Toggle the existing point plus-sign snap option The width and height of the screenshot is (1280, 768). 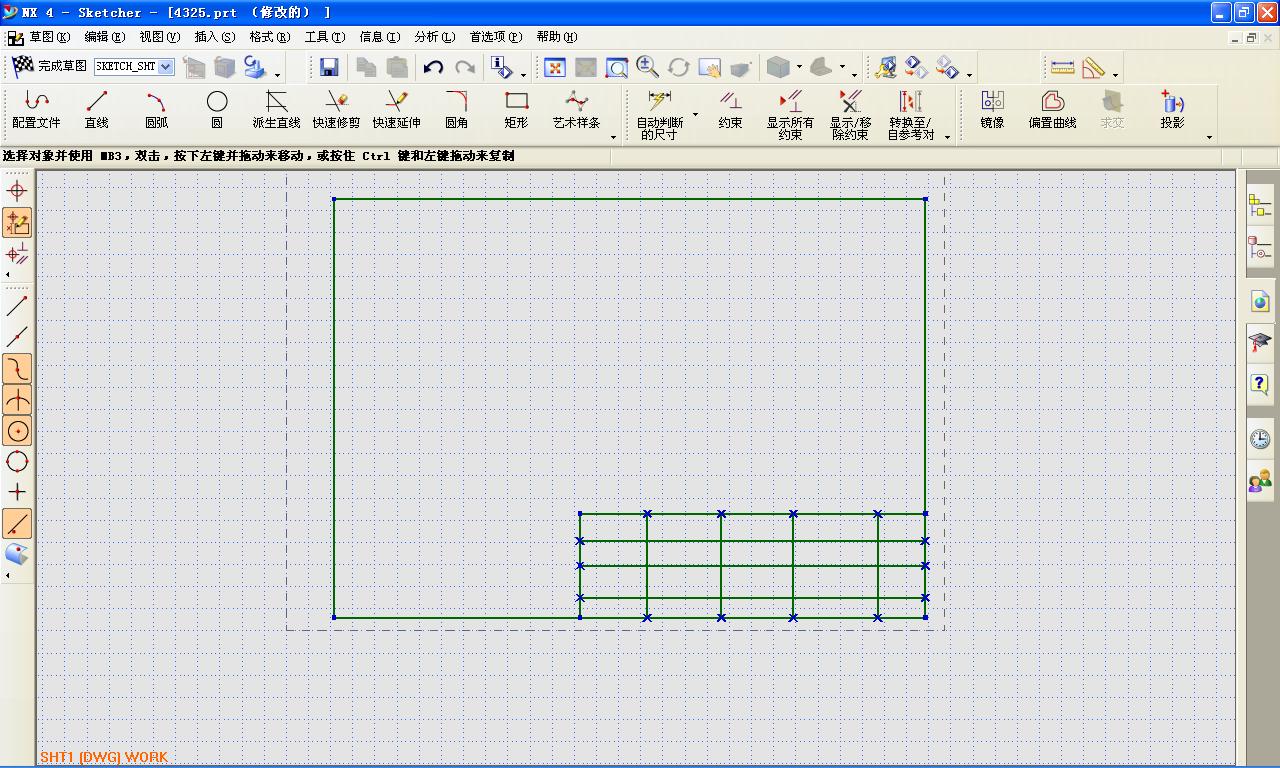coord(17,492)
